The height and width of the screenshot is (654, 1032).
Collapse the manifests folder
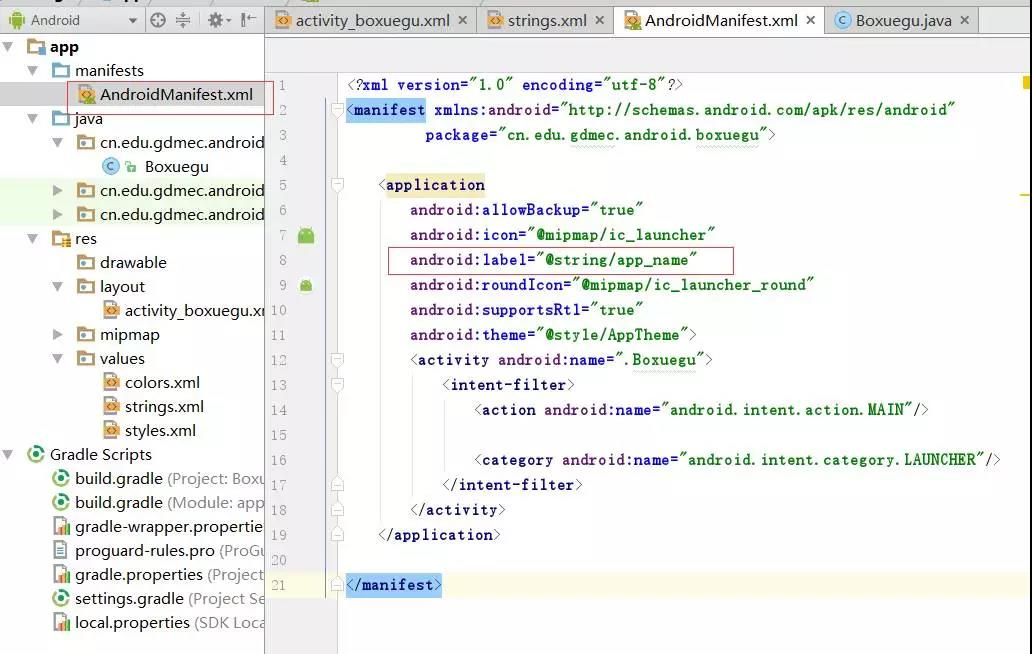(33, 70)
